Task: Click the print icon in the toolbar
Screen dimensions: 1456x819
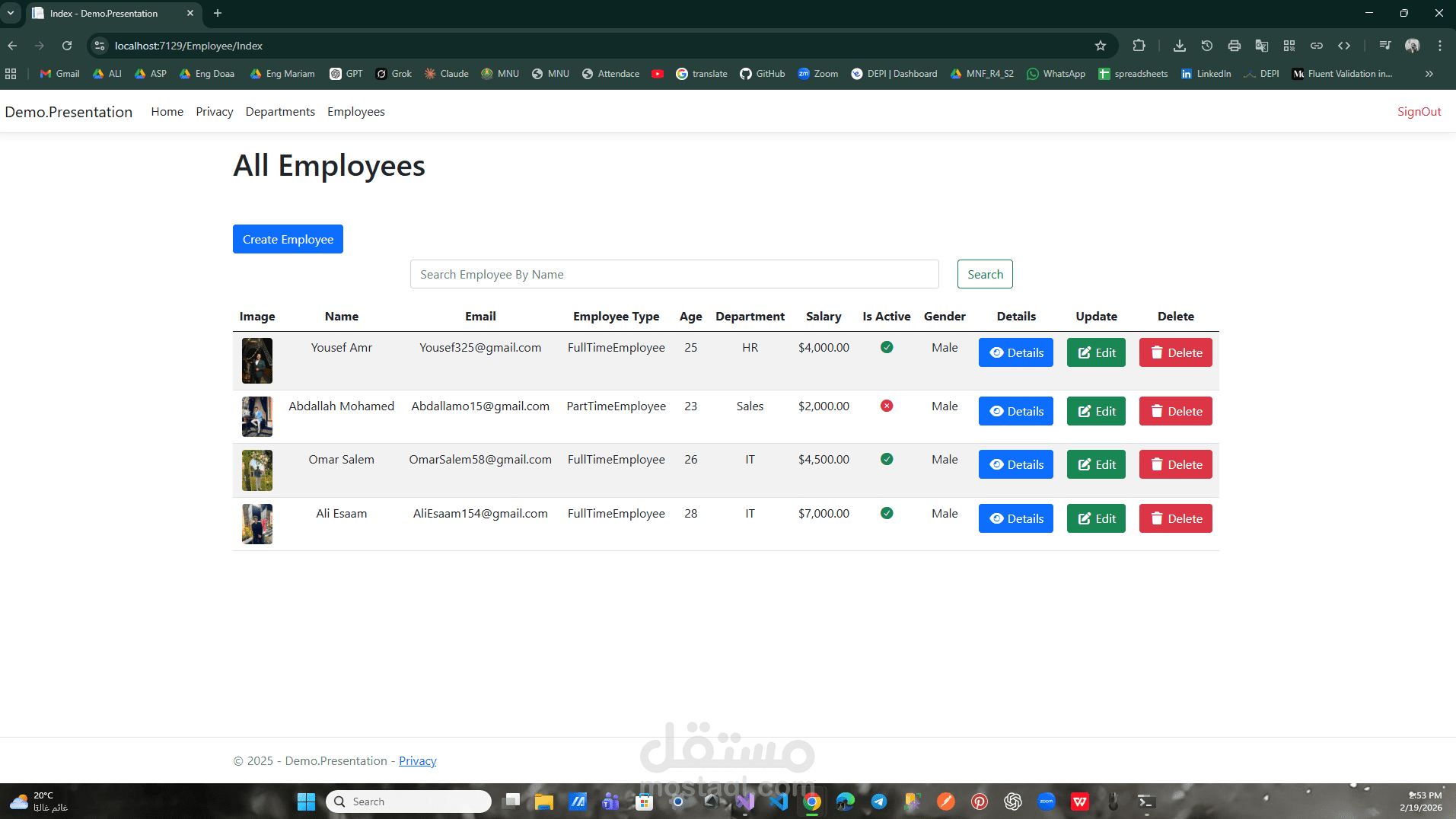Action: pos(1234,46)
